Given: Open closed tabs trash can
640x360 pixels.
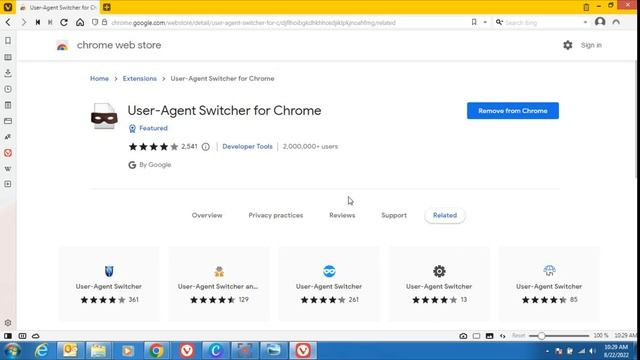Looking at the screenshot, I should coord(586,7).
